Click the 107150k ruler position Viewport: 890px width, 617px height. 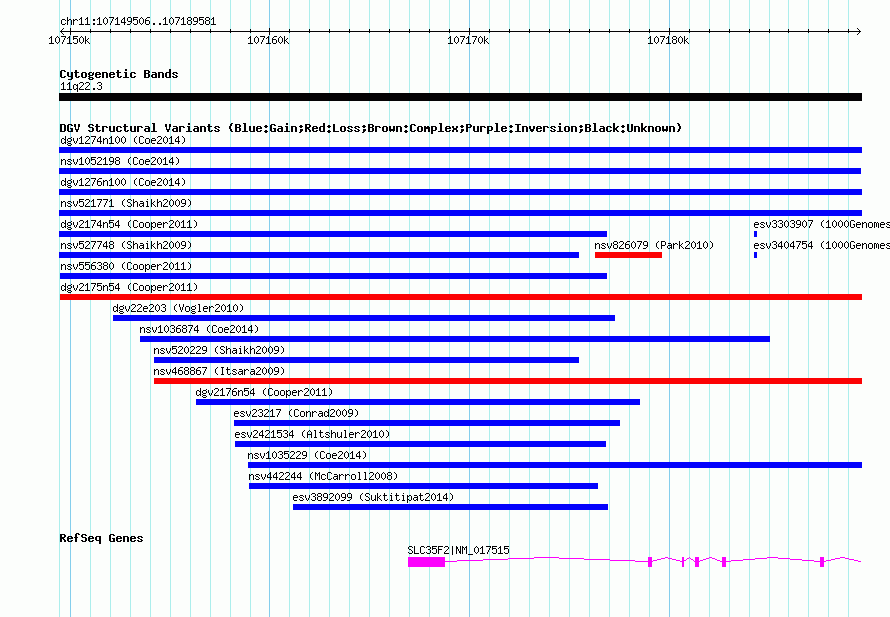(x=69, y=40)
